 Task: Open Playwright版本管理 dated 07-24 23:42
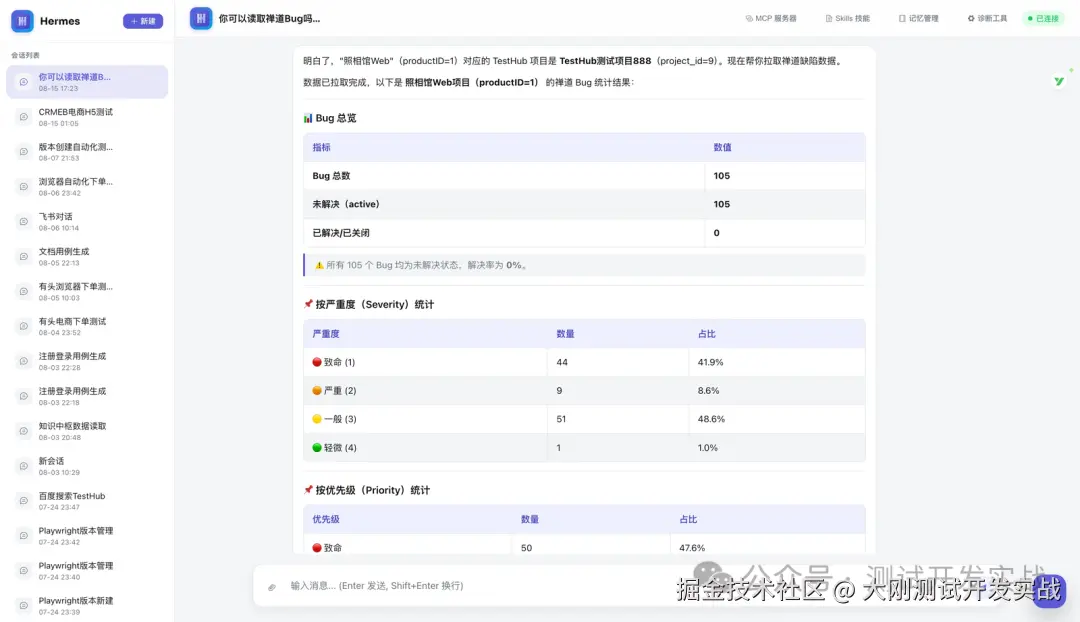coord(87,536)
